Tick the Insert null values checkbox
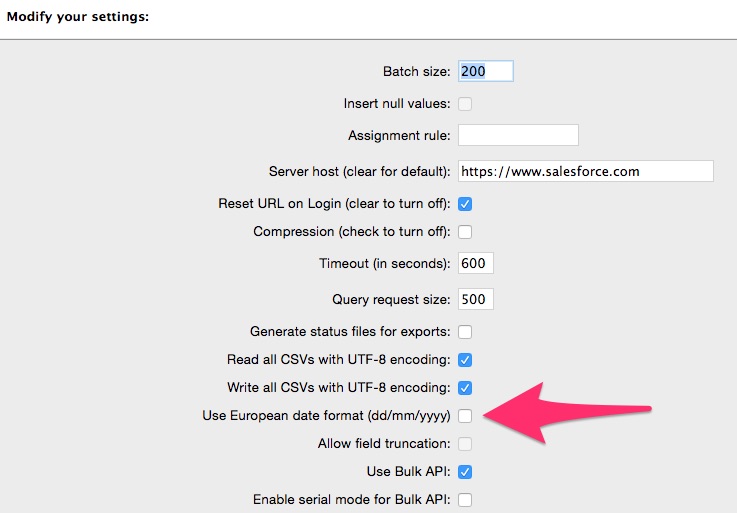The width and height of the screenshot is (737, 513). [x=465, y=103]
